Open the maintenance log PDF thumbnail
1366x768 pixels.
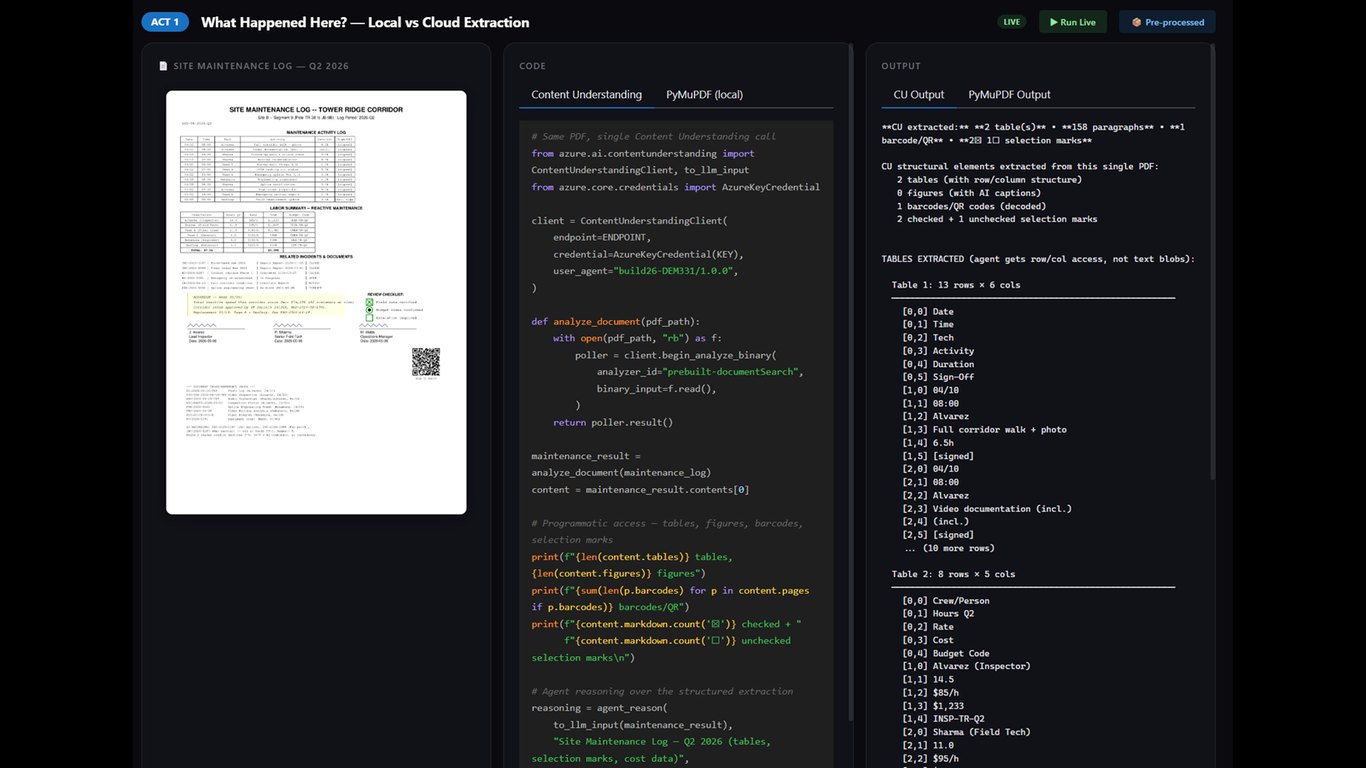point(316,302)
